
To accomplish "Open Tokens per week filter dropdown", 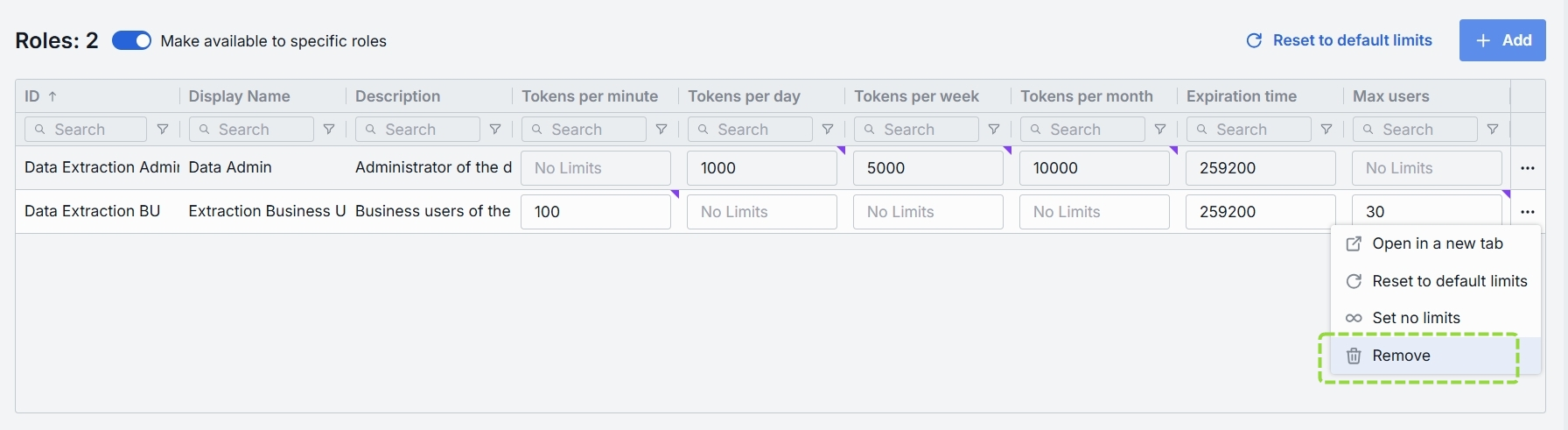I will [x=994, y=130].
